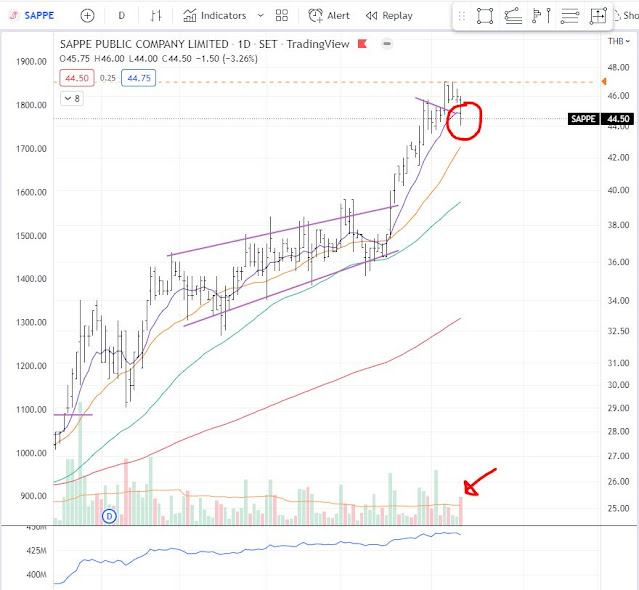
Task: Expand the indicator favorites chevron
Action: pyautogui.click(x=260, y=15)
